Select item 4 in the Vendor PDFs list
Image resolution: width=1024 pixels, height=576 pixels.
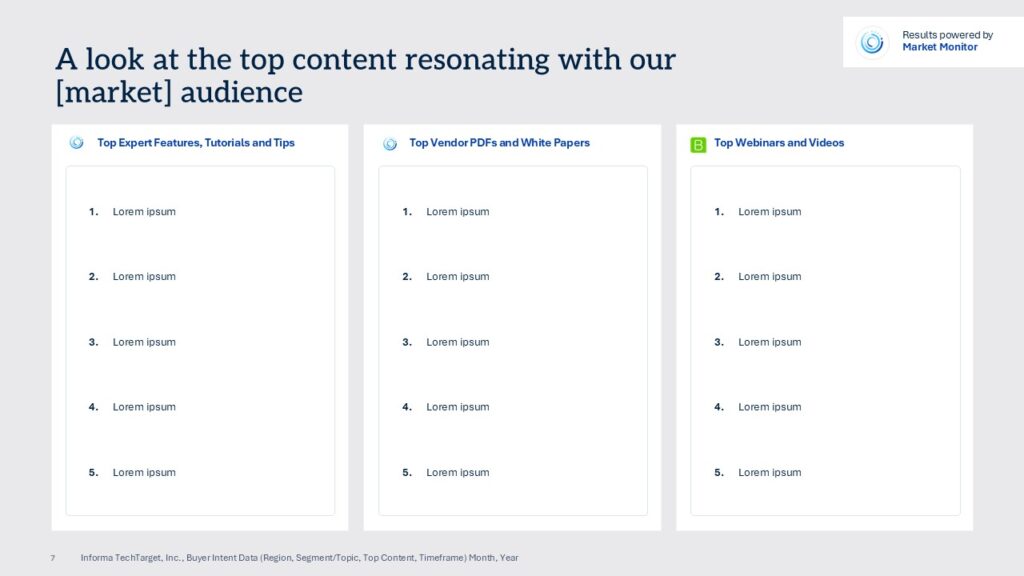(457, 407)
